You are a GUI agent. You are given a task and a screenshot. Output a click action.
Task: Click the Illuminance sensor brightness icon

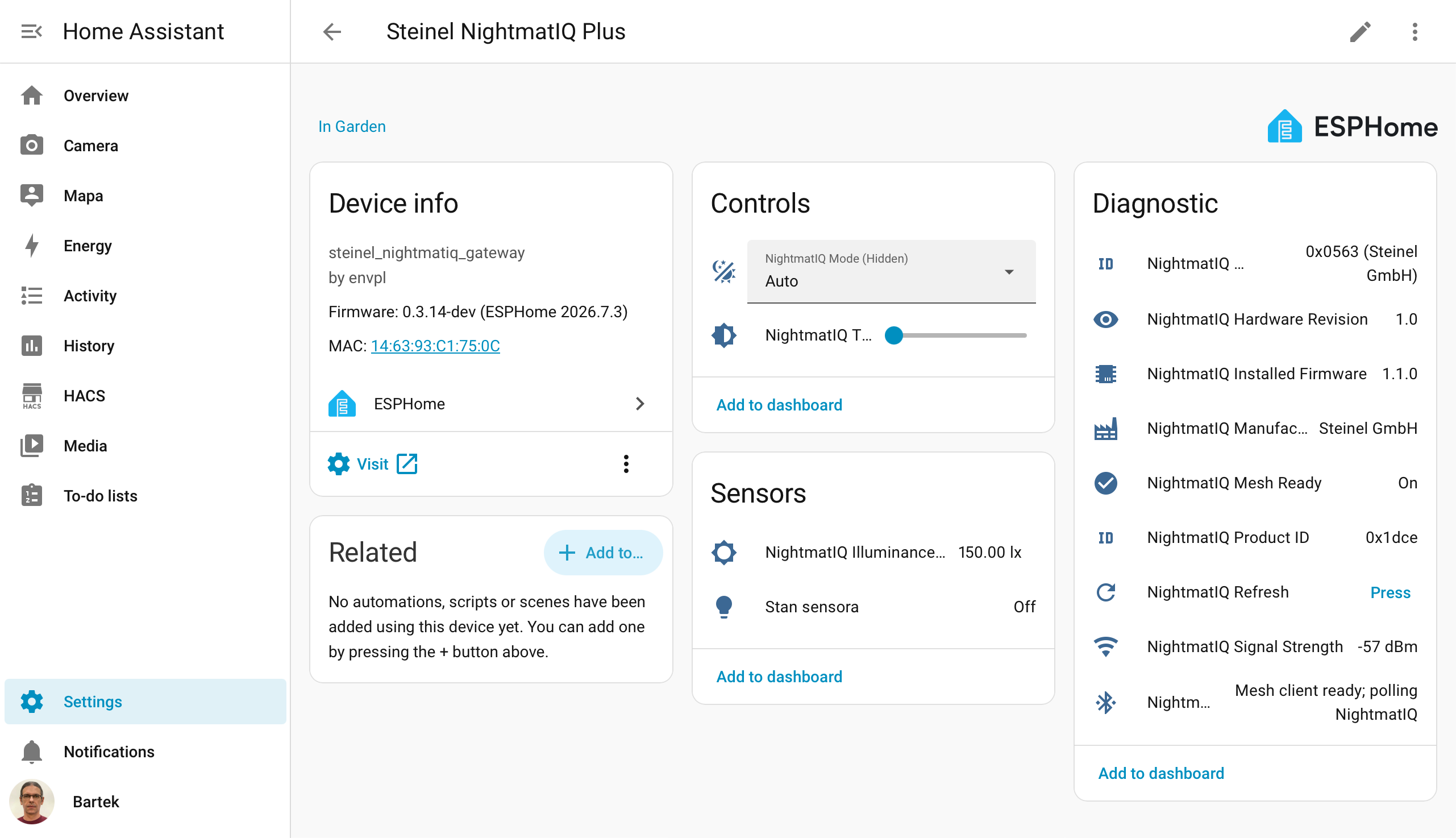pyautogui.click(x=723, y=553)
